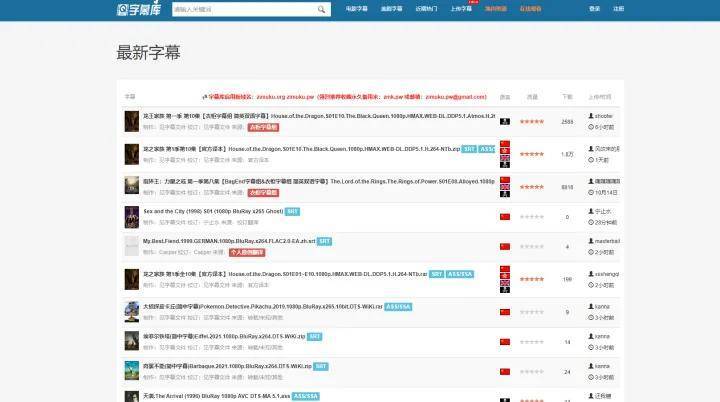This screenshot has height=402, width=720.
Task: Open the Pokemon Detective Pikachu poster thumbnail
Action: 131,311
